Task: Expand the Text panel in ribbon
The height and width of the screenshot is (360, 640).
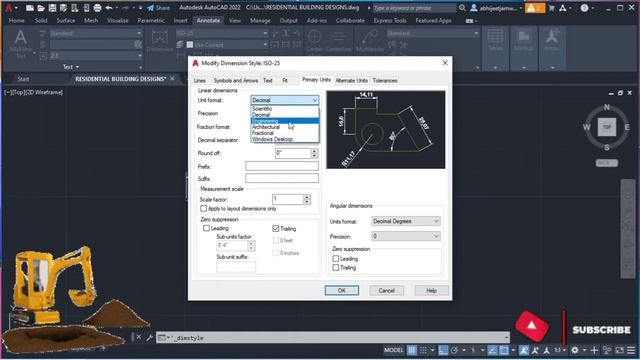Action: (x=71, y=67)
